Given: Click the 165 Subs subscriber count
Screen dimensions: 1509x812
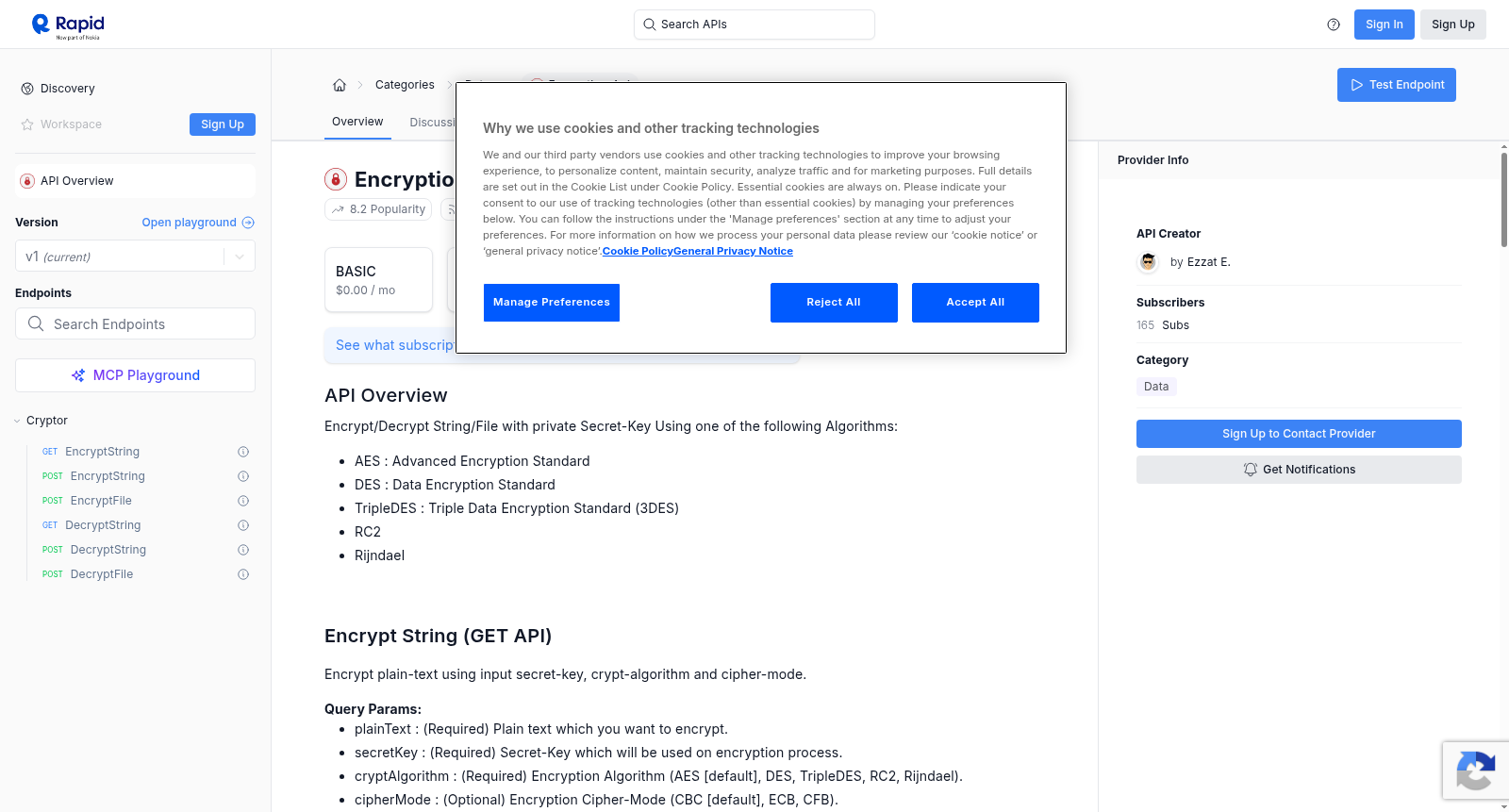Looking at the screenshot, I should 1163,325.
